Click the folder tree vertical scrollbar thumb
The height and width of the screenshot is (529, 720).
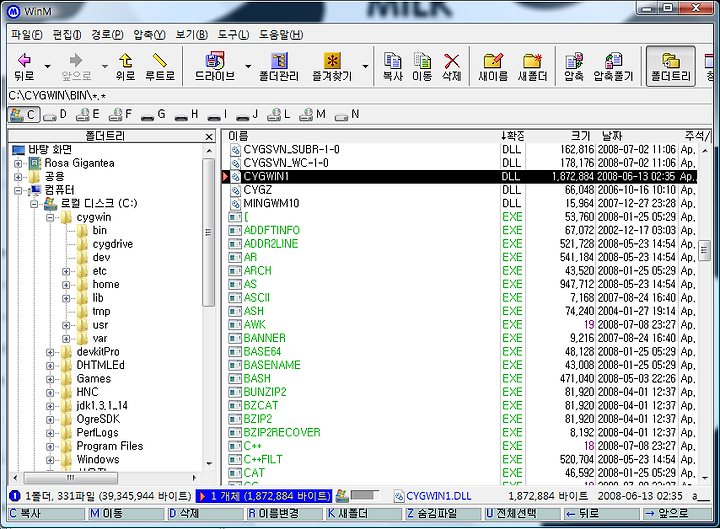[208, 232]
